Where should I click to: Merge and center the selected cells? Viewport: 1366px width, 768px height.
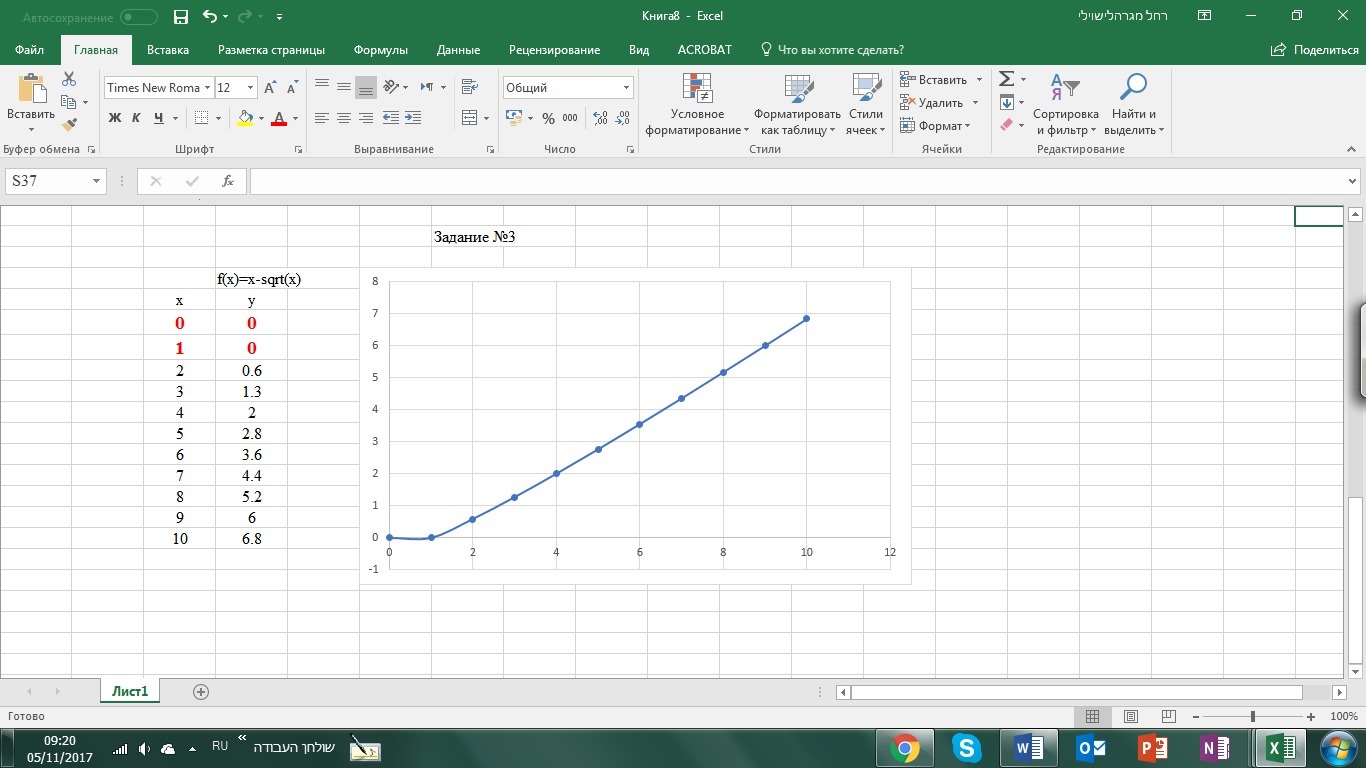click(470, 118)
